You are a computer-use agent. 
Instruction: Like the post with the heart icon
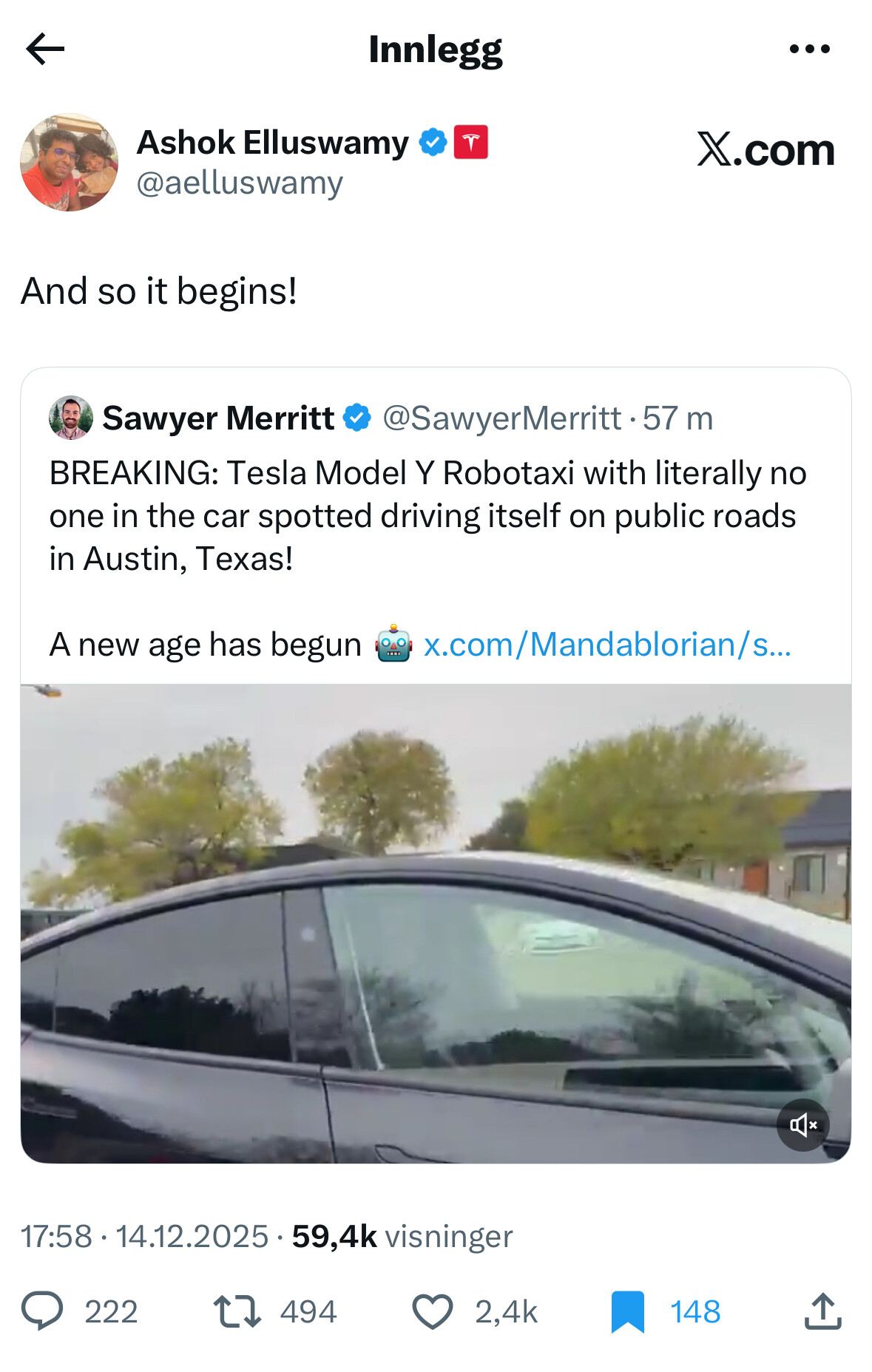coord(433,1311)
